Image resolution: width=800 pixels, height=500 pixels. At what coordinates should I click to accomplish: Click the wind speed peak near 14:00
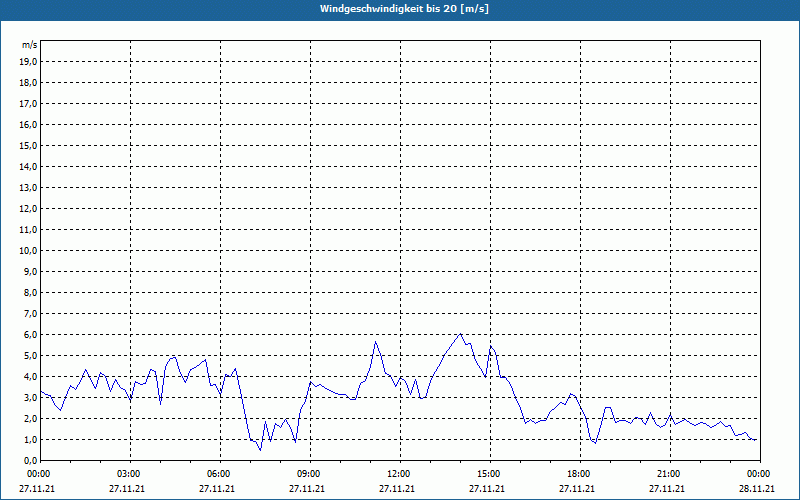[x=461, y=334]
